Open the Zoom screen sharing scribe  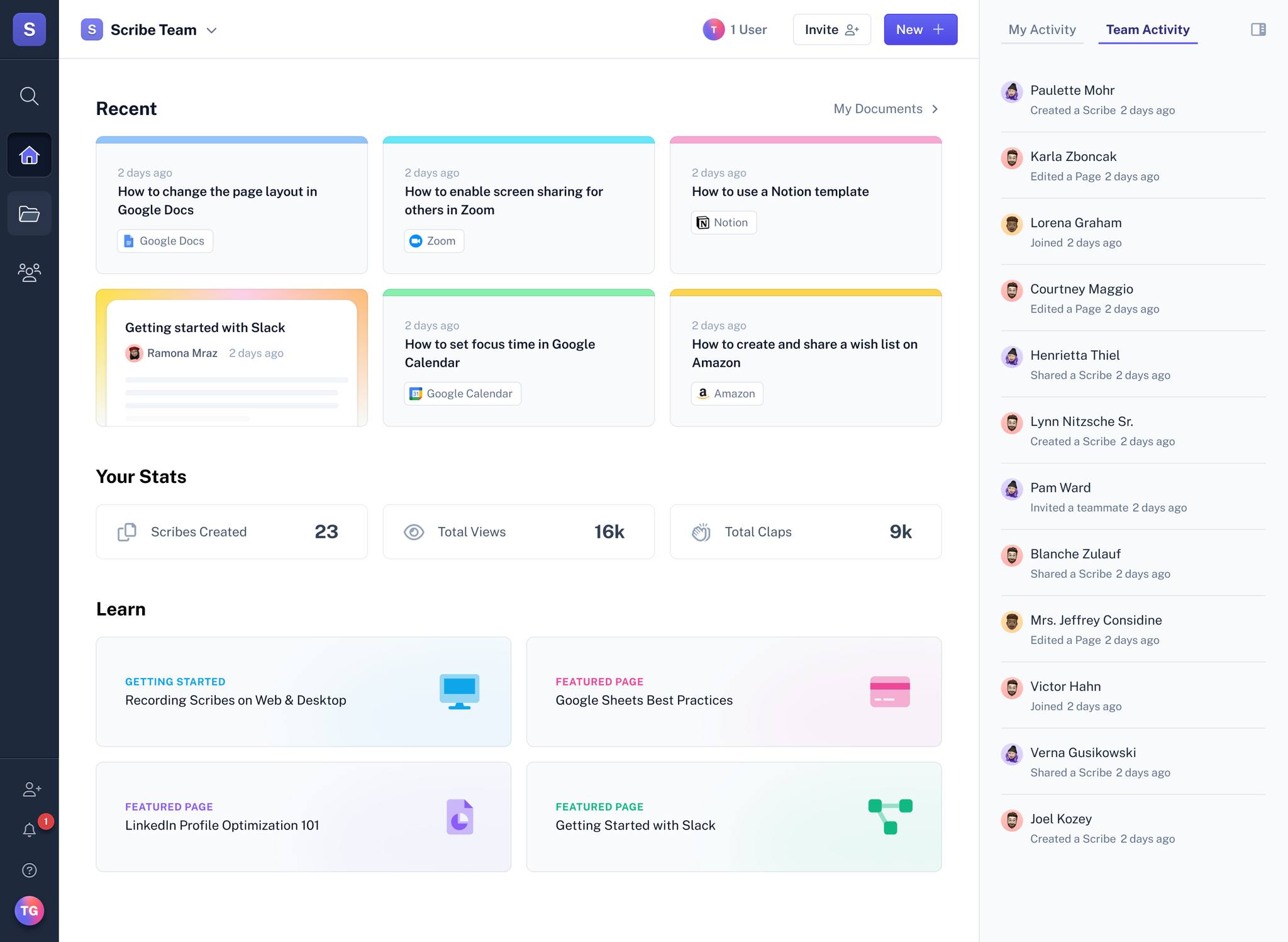[x=519, y=205]
